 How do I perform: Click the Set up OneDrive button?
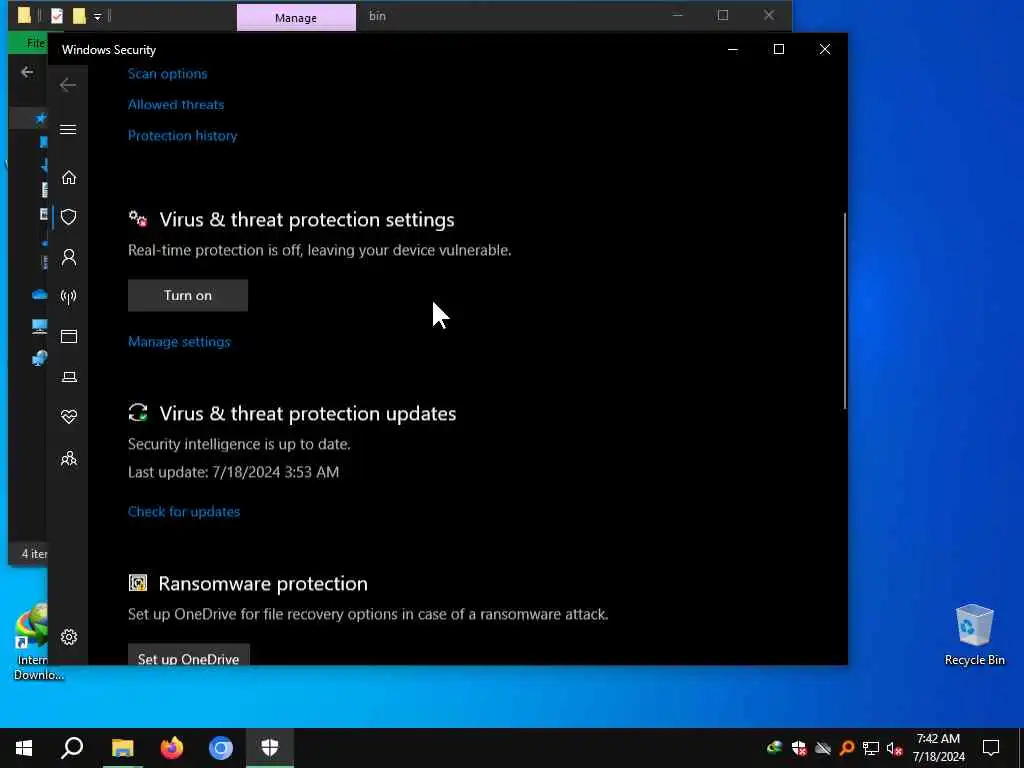(x=188, y=656)
